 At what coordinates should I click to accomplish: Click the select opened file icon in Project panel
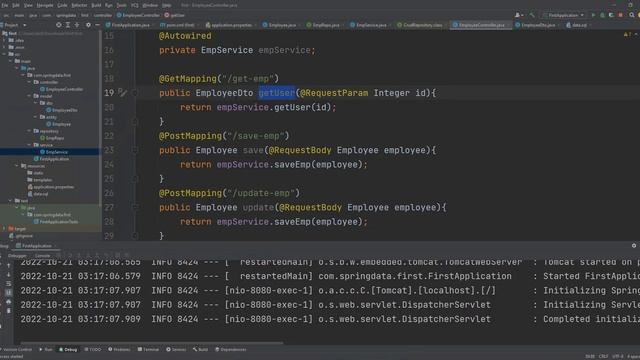(59, 25)
